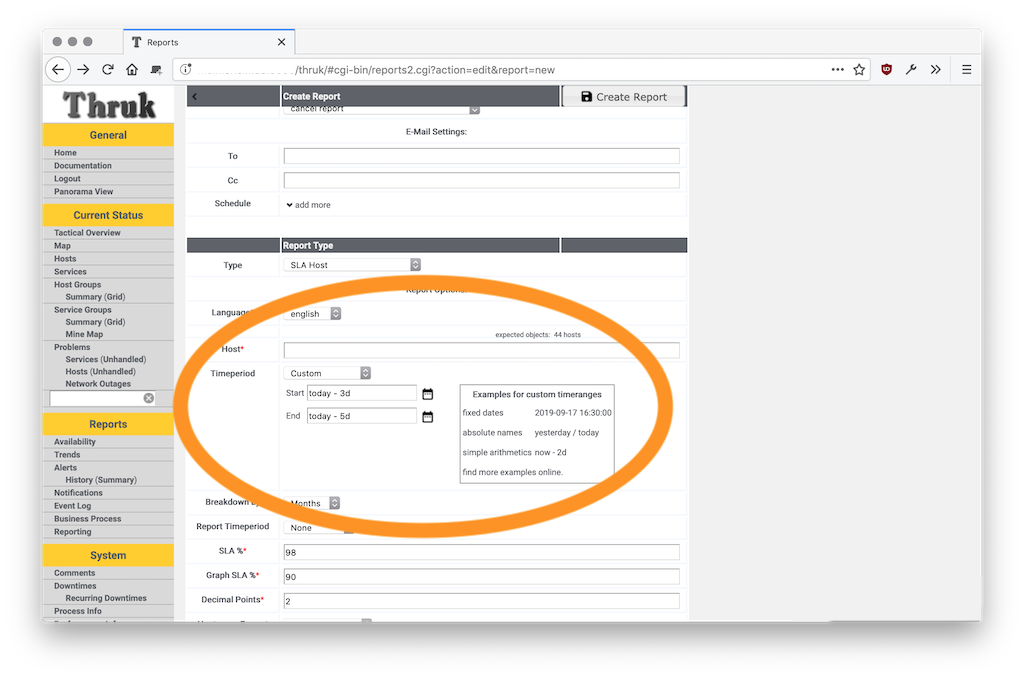Click Logout in the sidebar
The width and height of the screenshot is (1024, 678).
click(67, 179)
